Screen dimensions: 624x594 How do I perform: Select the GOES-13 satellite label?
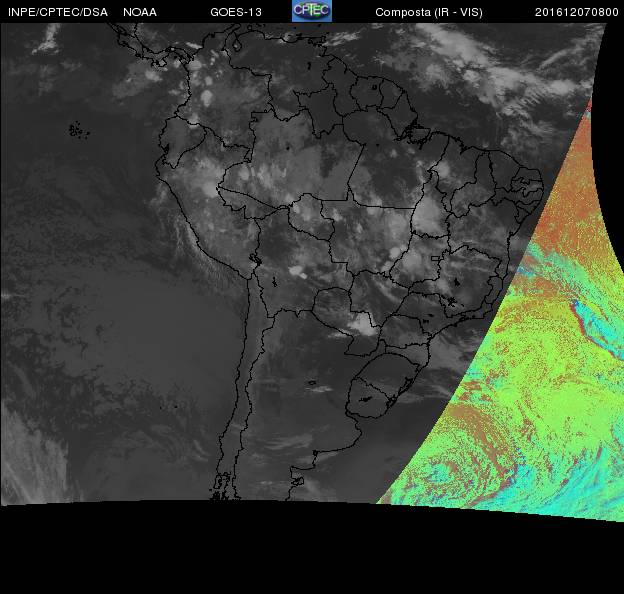coord(236,12)
